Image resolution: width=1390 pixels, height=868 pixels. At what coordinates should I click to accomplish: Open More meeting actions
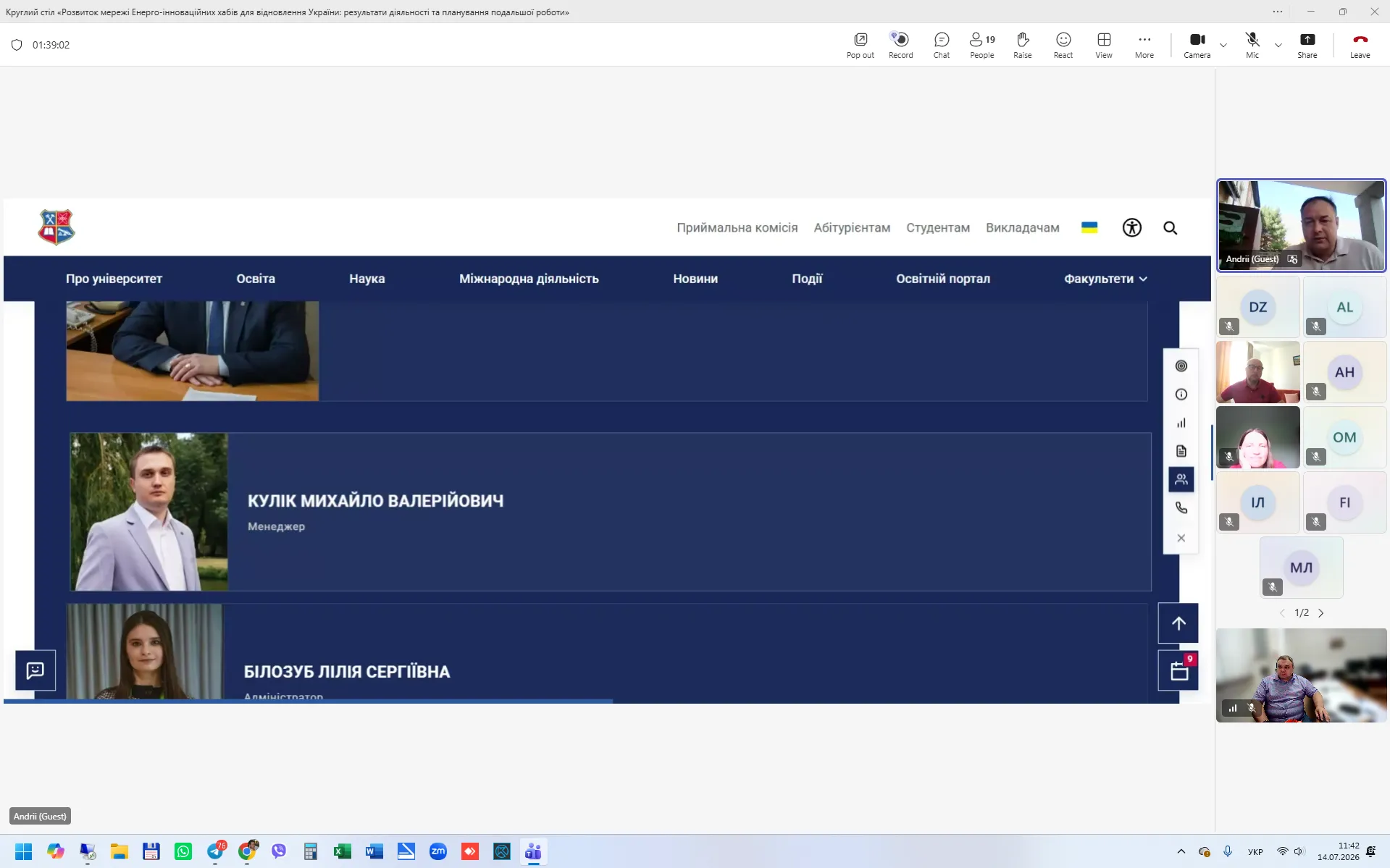1144,45
